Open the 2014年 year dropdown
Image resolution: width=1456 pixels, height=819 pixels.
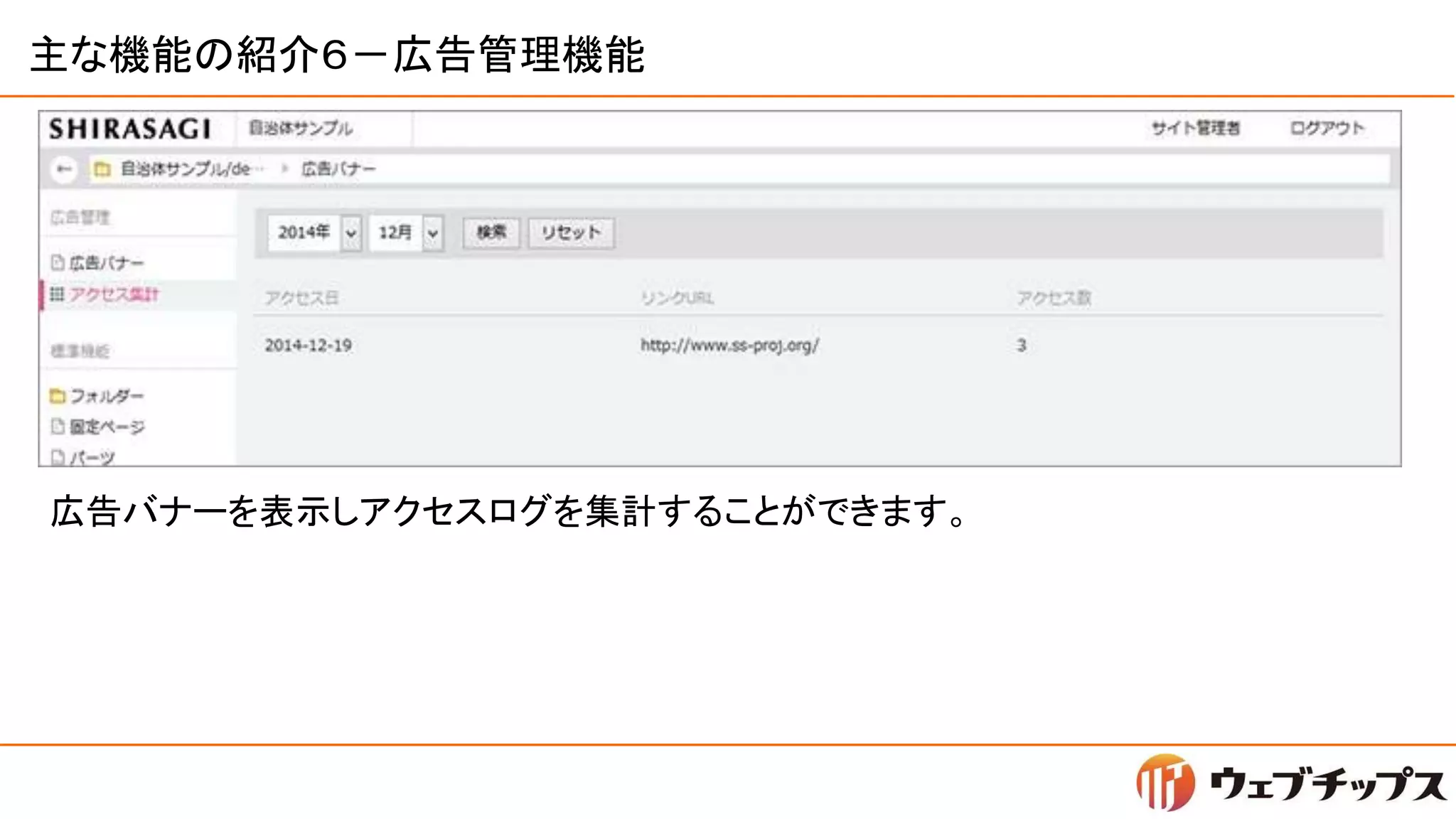[x=315, y=232]
